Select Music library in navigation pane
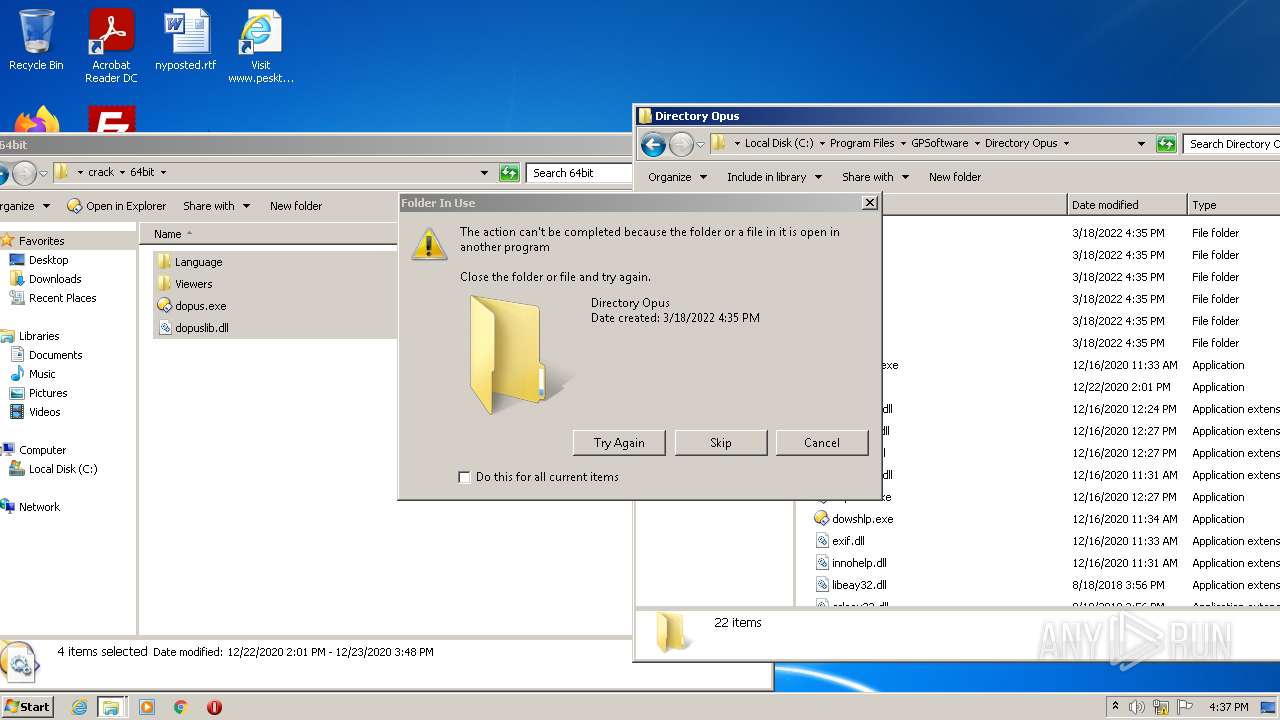The image size is (1280, 720). [x=42, y=374]
